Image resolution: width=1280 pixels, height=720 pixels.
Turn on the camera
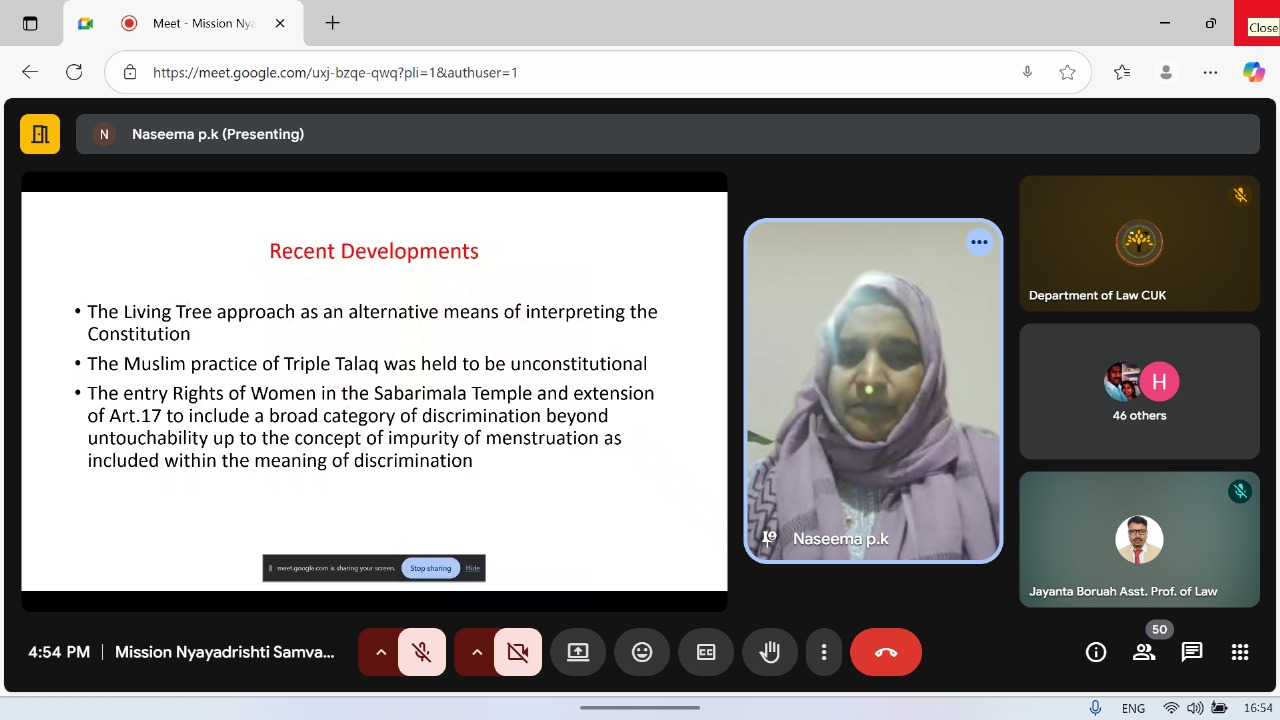coord(517,652)
